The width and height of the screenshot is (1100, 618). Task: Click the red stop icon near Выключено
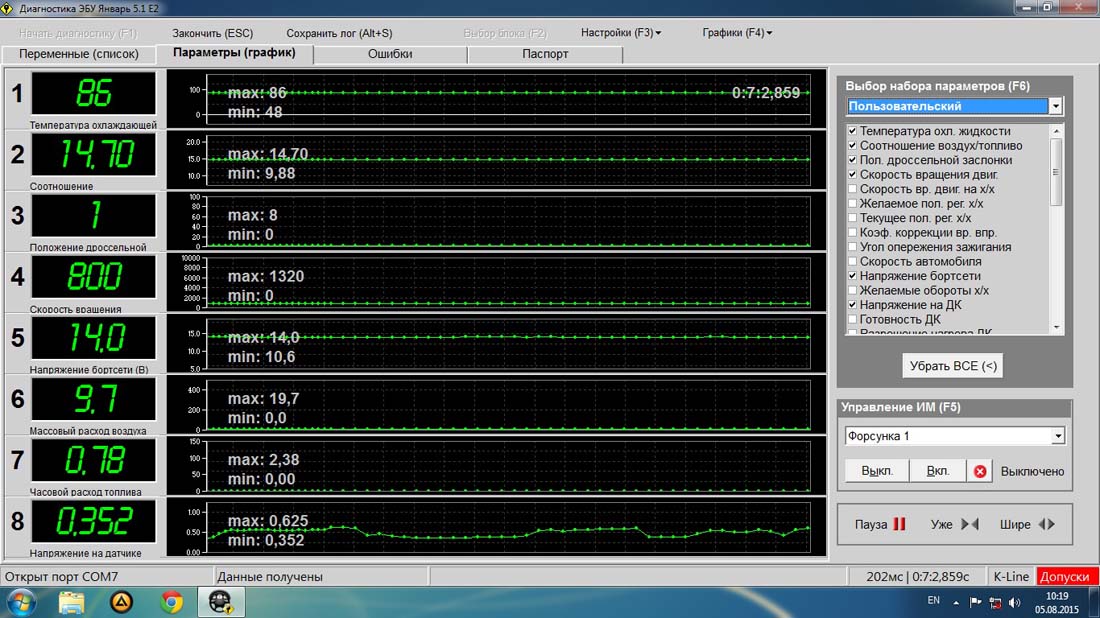[981, 471]
